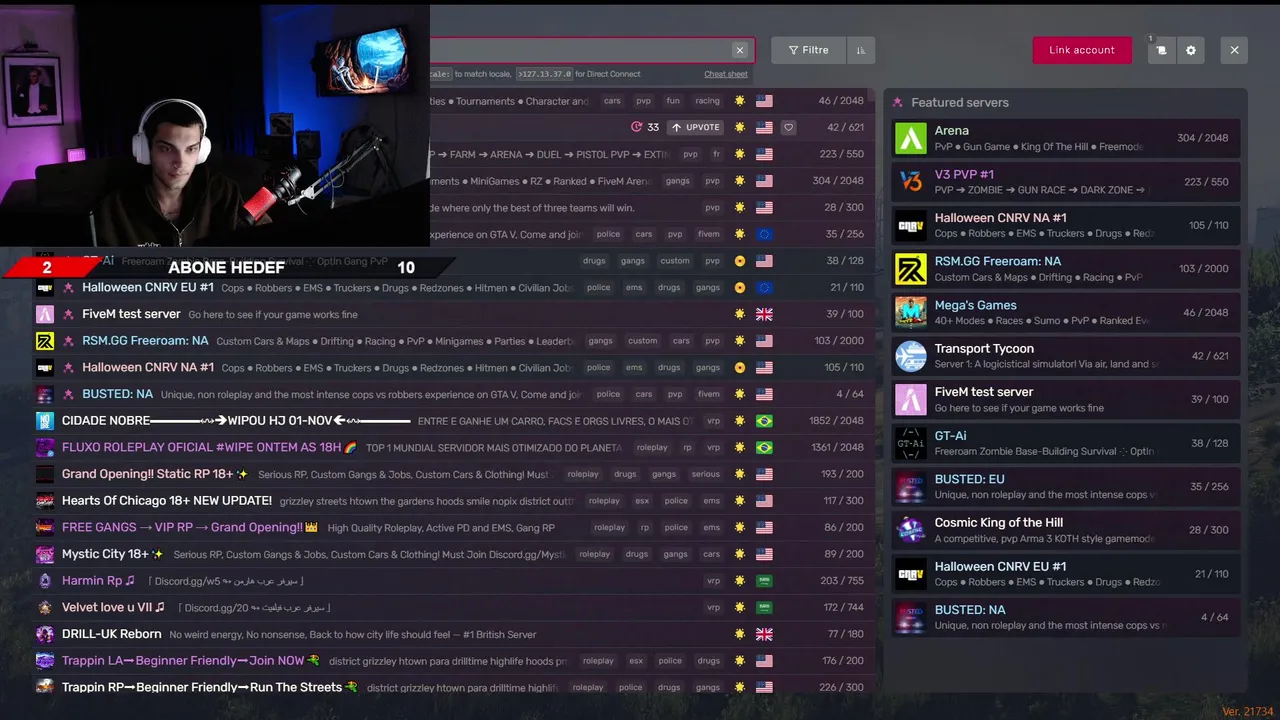
Task: Favorite the server with 42 / 621 players
Action: [789, 127]
